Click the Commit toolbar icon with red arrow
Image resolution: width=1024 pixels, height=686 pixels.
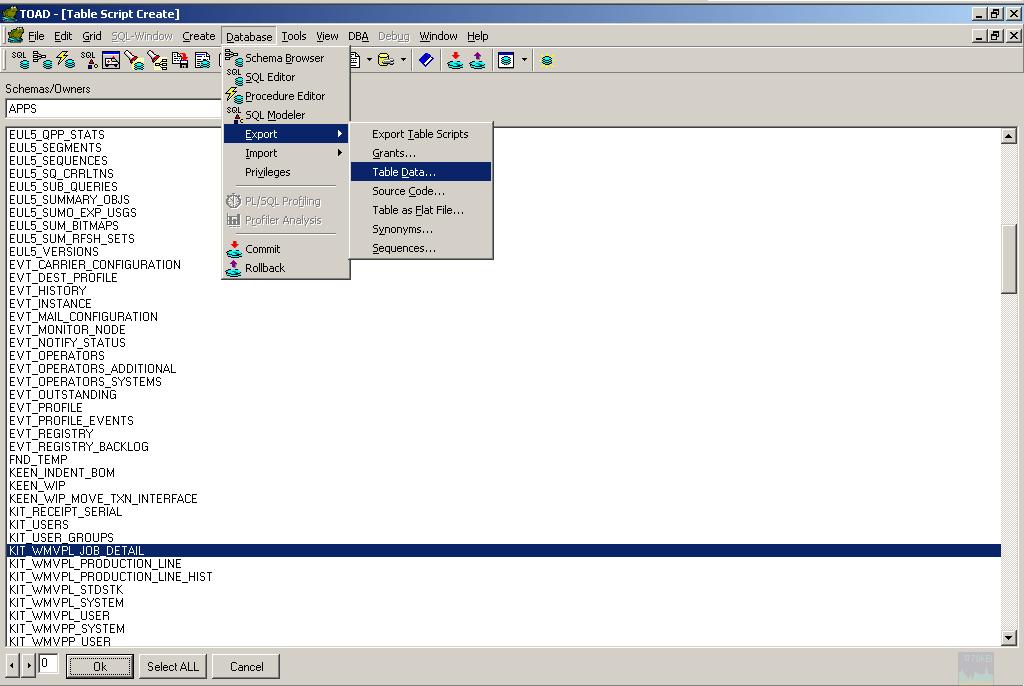[x=455, y=60]
